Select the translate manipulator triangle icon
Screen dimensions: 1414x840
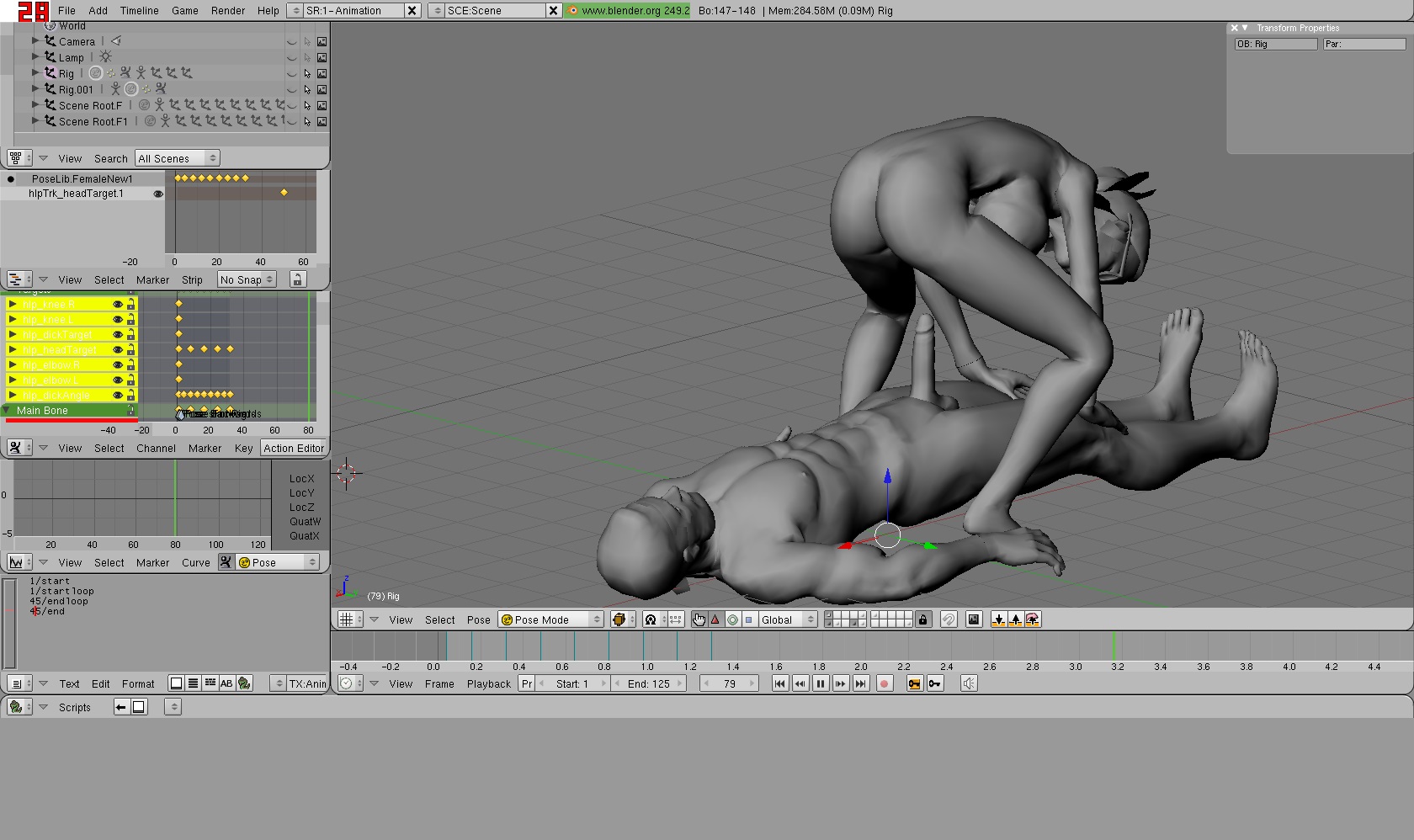coord(715,619)
